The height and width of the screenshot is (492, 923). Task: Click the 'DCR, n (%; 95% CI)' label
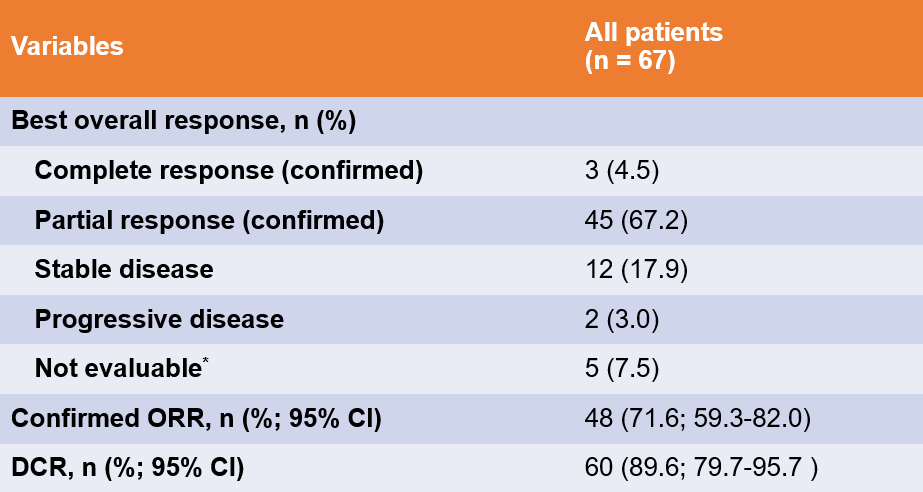tap(128, 466)
